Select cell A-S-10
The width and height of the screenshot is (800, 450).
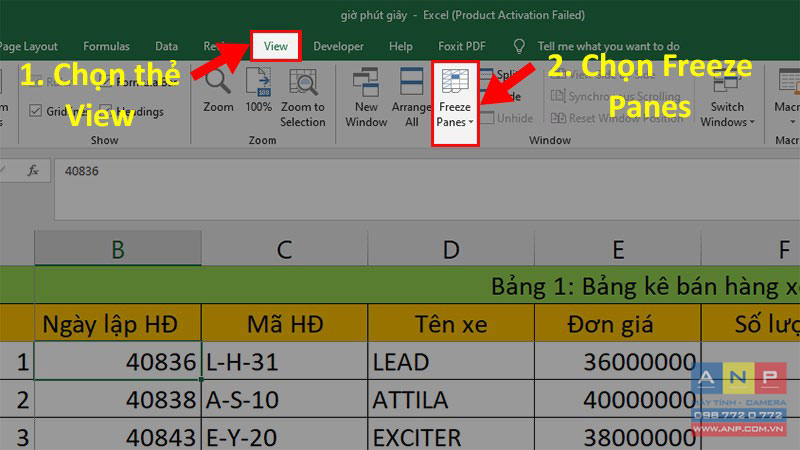pyautogui.click(x=284, y=399)
